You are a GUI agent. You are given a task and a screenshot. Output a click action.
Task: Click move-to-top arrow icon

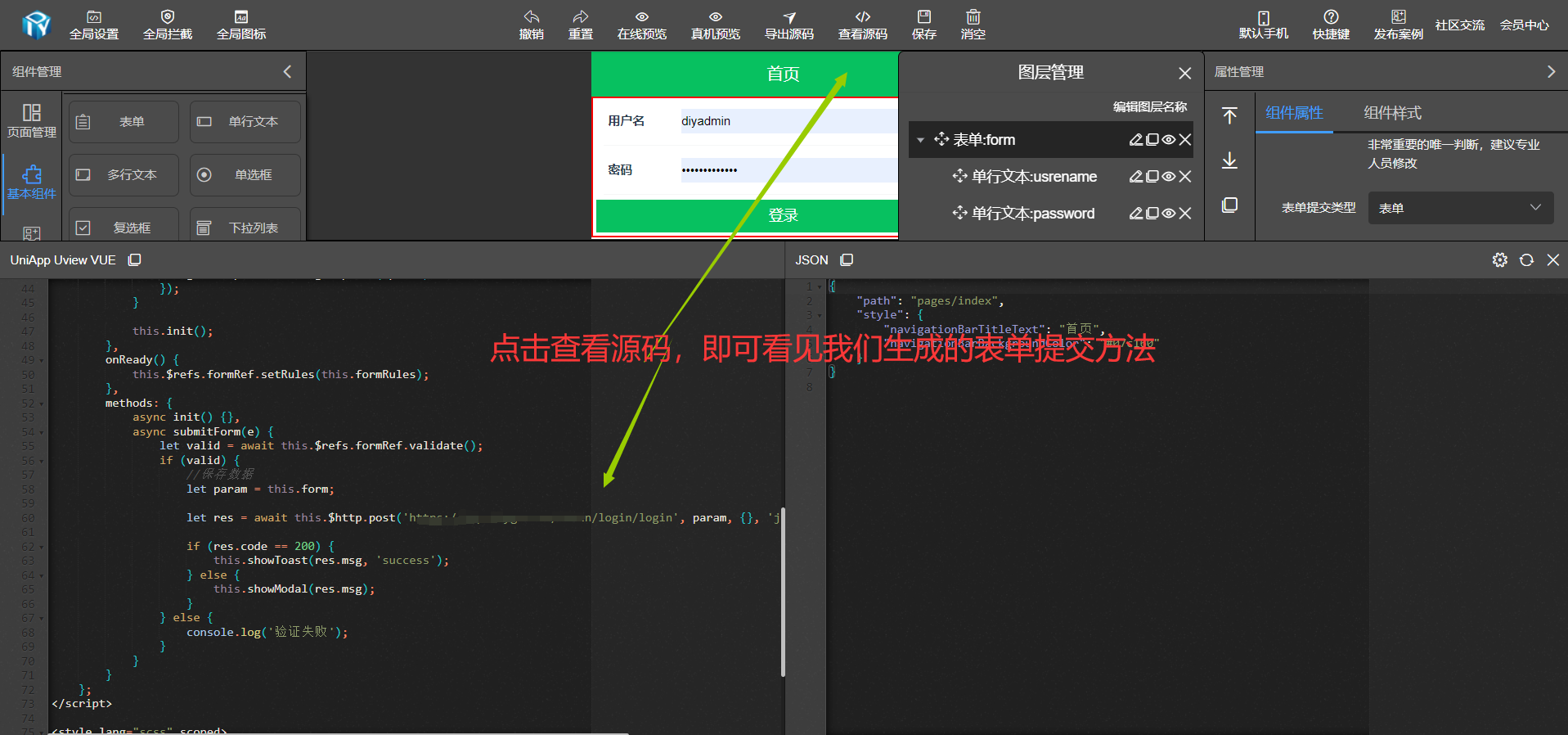tap(1229, 115)
